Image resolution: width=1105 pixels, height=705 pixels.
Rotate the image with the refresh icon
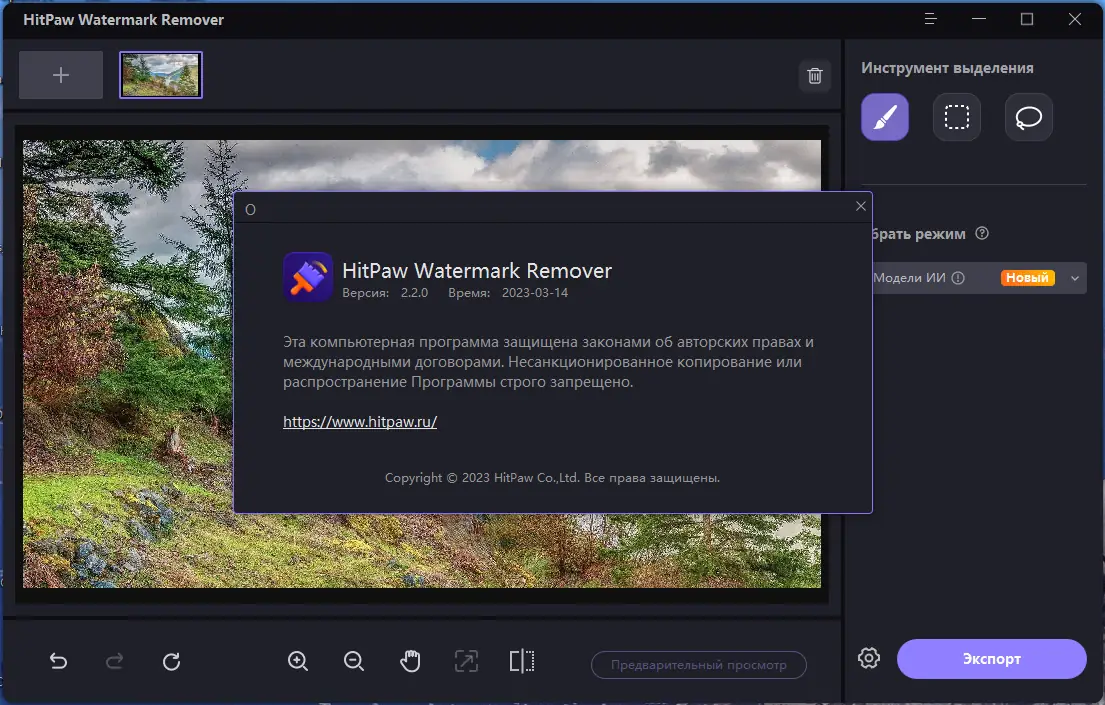point(171,661)
